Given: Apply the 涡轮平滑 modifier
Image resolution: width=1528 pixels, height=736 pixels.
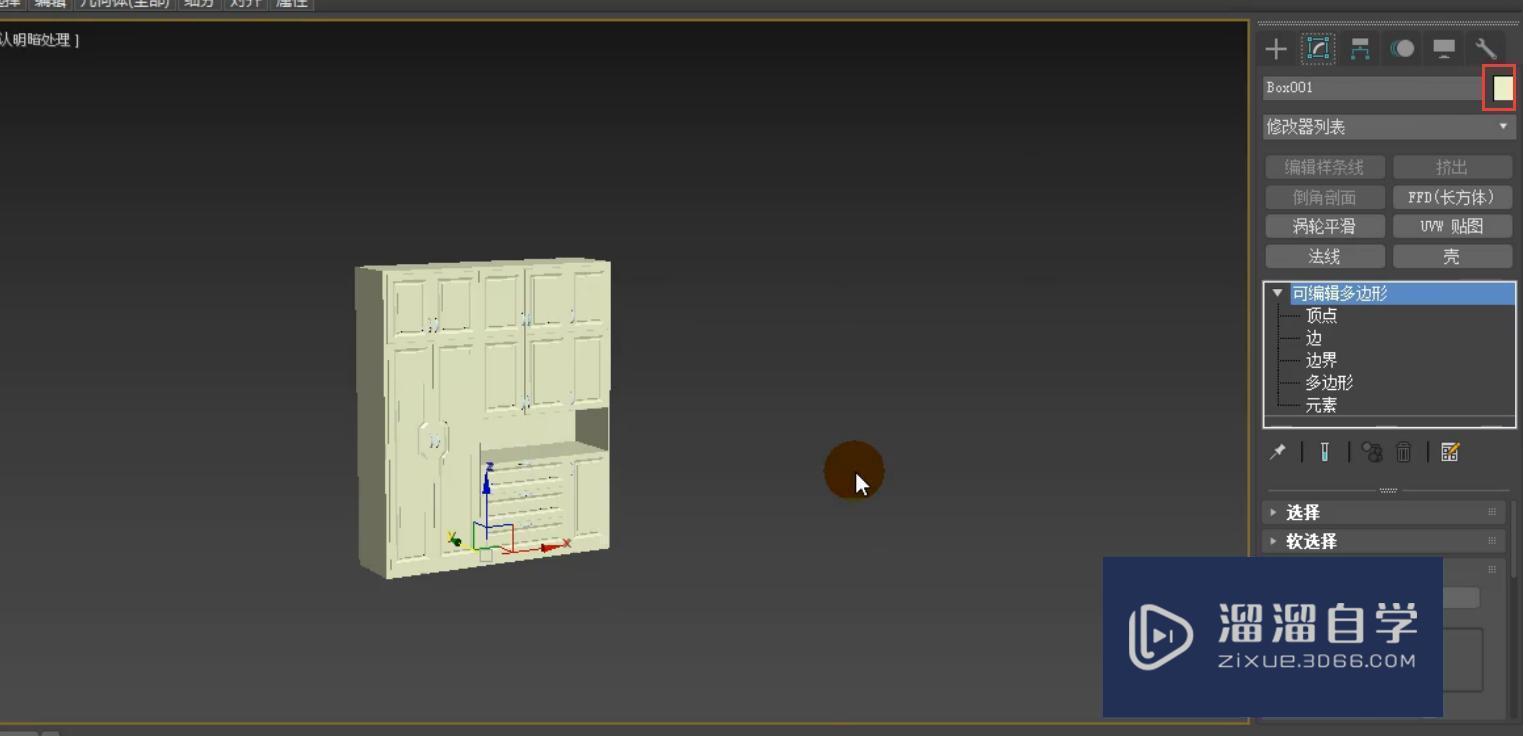Looking at the screenshot, I should point(1324,227).
